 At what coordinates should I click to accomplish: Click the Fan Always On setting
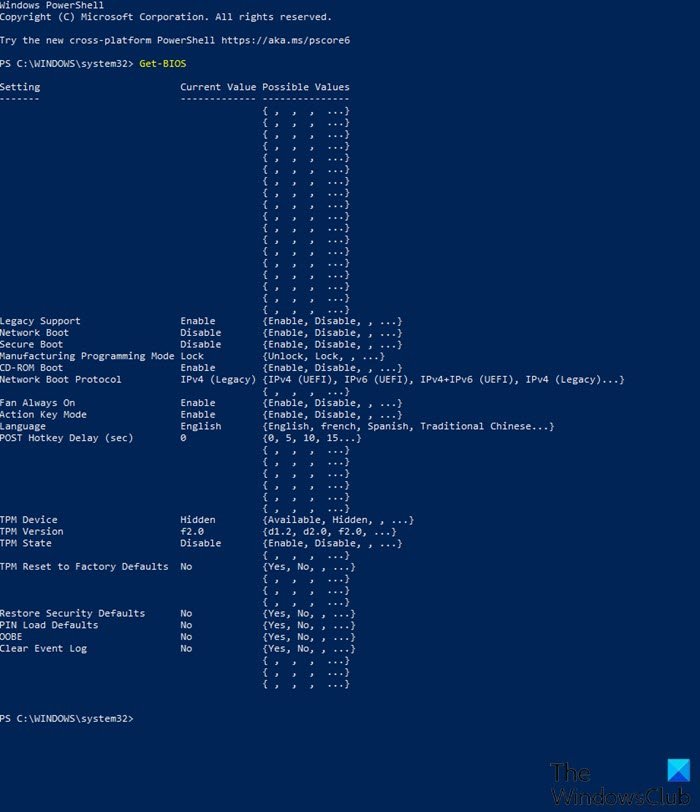pos(38,403)
